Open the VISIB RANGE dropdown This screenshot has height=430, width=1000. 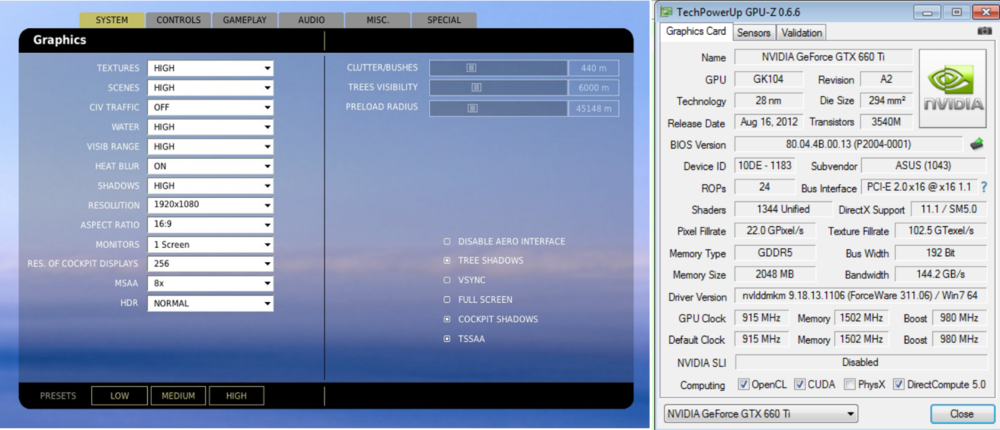[x=210, y=147]
